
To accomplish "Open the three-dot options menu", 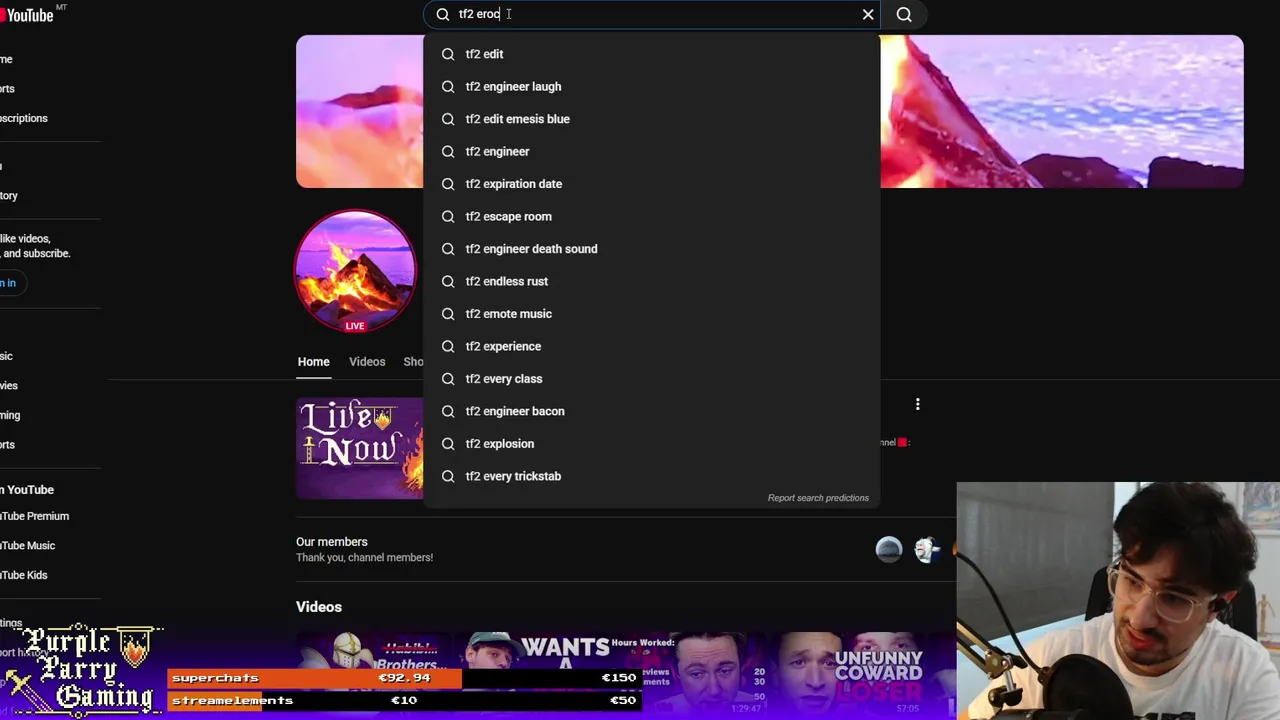I will 917,404.
